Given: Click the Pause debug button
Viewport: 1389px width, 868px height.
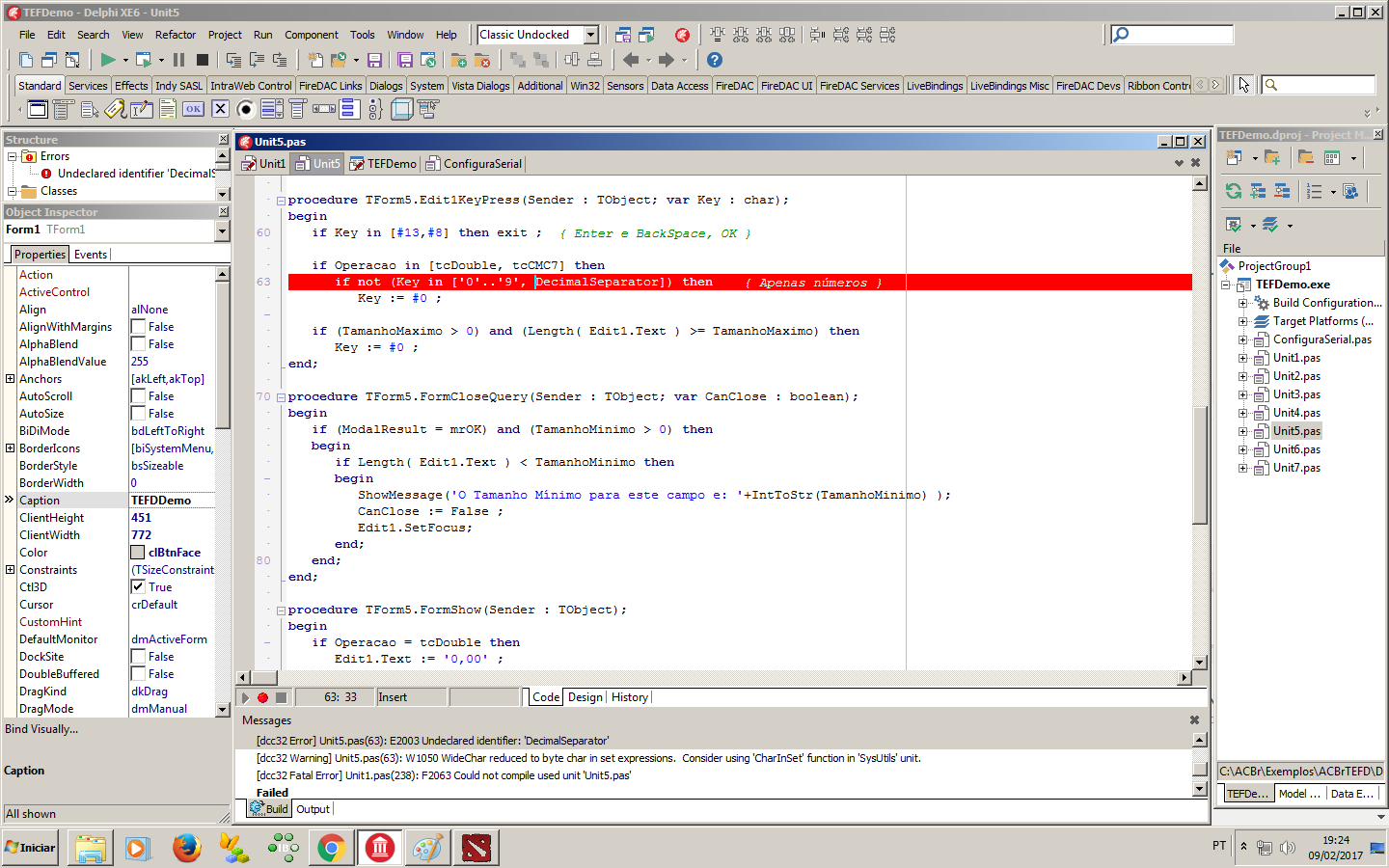Looking at the screenshot, I should click(x=178, y=60).
